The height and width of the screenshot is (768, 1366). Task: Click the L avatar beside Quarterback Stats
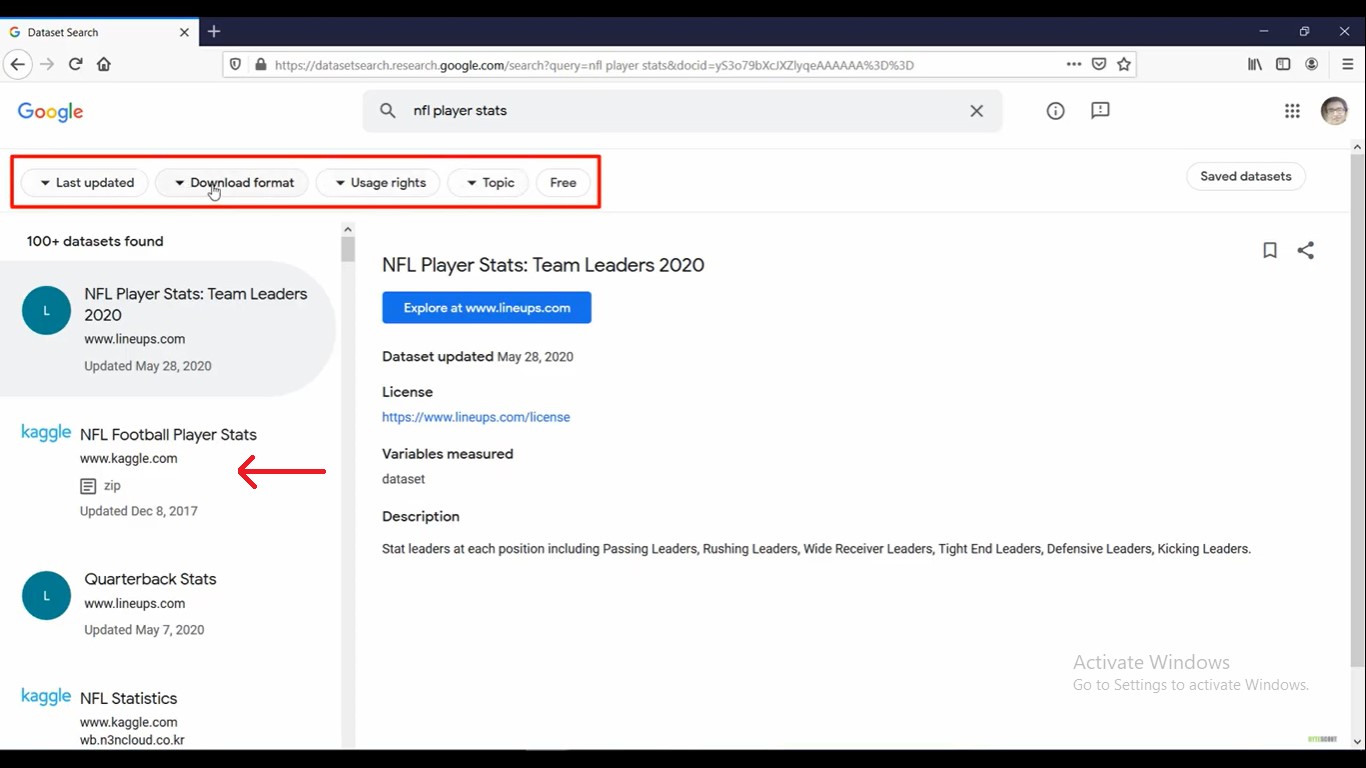tap(46, 595)
